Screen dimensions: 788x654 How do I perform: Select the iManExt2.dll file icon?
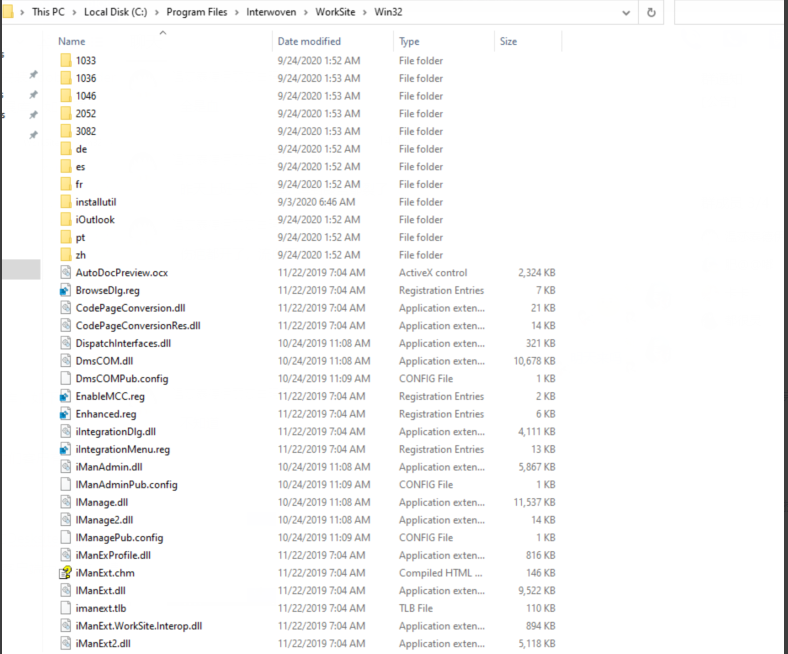pyautogui.click(x=66, y=643)
